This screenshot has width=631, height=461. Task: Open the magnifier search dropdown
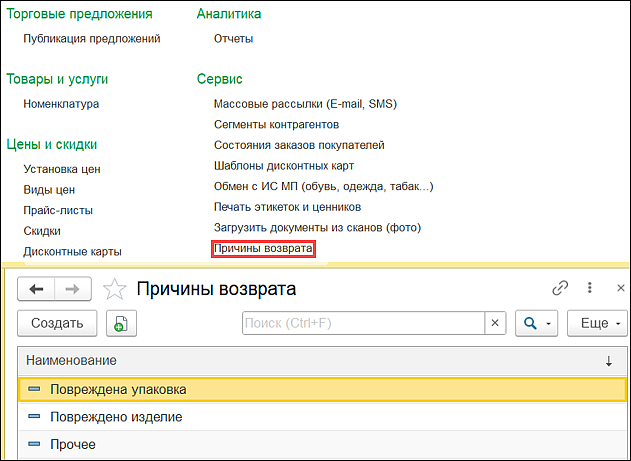[536, 323]
